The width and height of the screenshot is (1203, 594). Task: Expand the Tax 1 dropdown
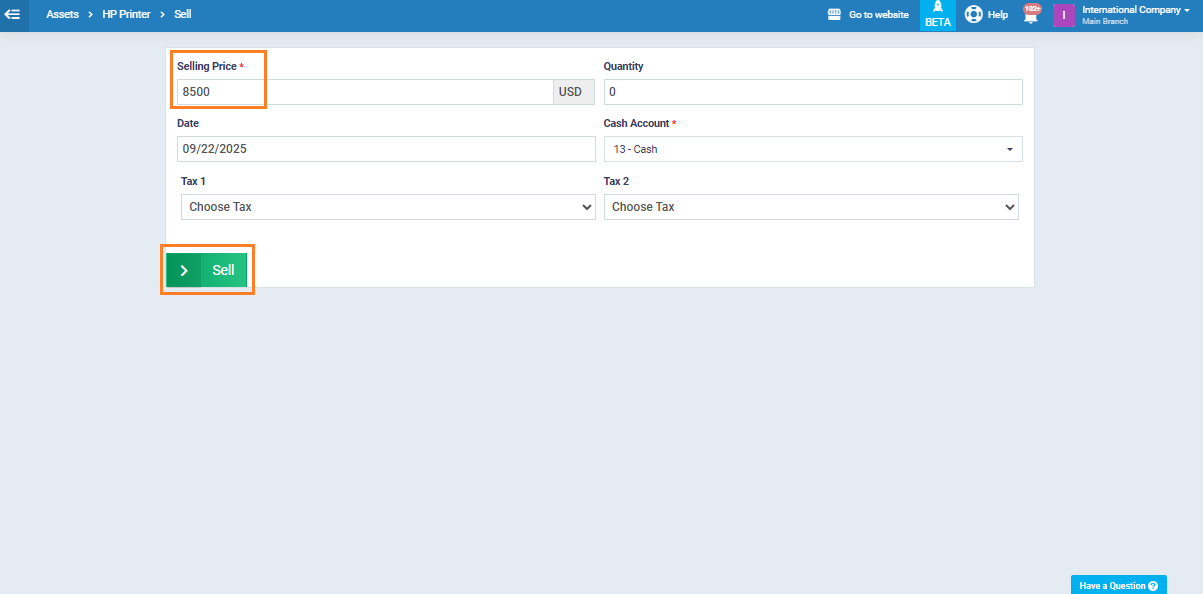coord(388,207)
